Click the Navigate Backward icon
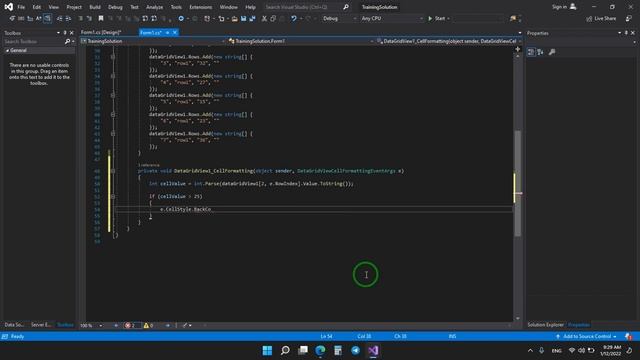This screenshot has height=360, width=640. tap(181, 18)
